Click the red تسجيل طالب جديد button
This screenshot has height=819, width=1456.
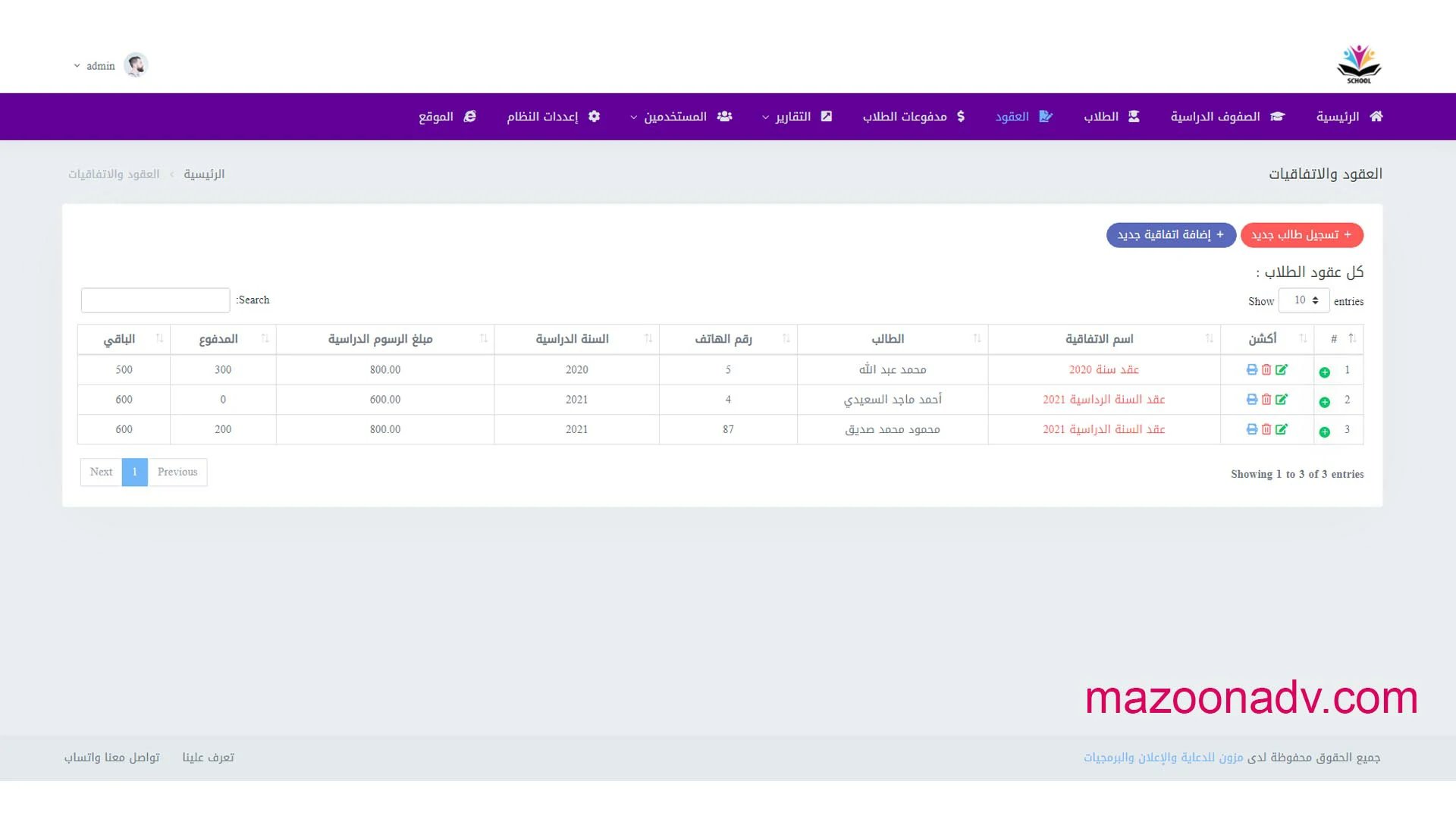[1301, 235]
